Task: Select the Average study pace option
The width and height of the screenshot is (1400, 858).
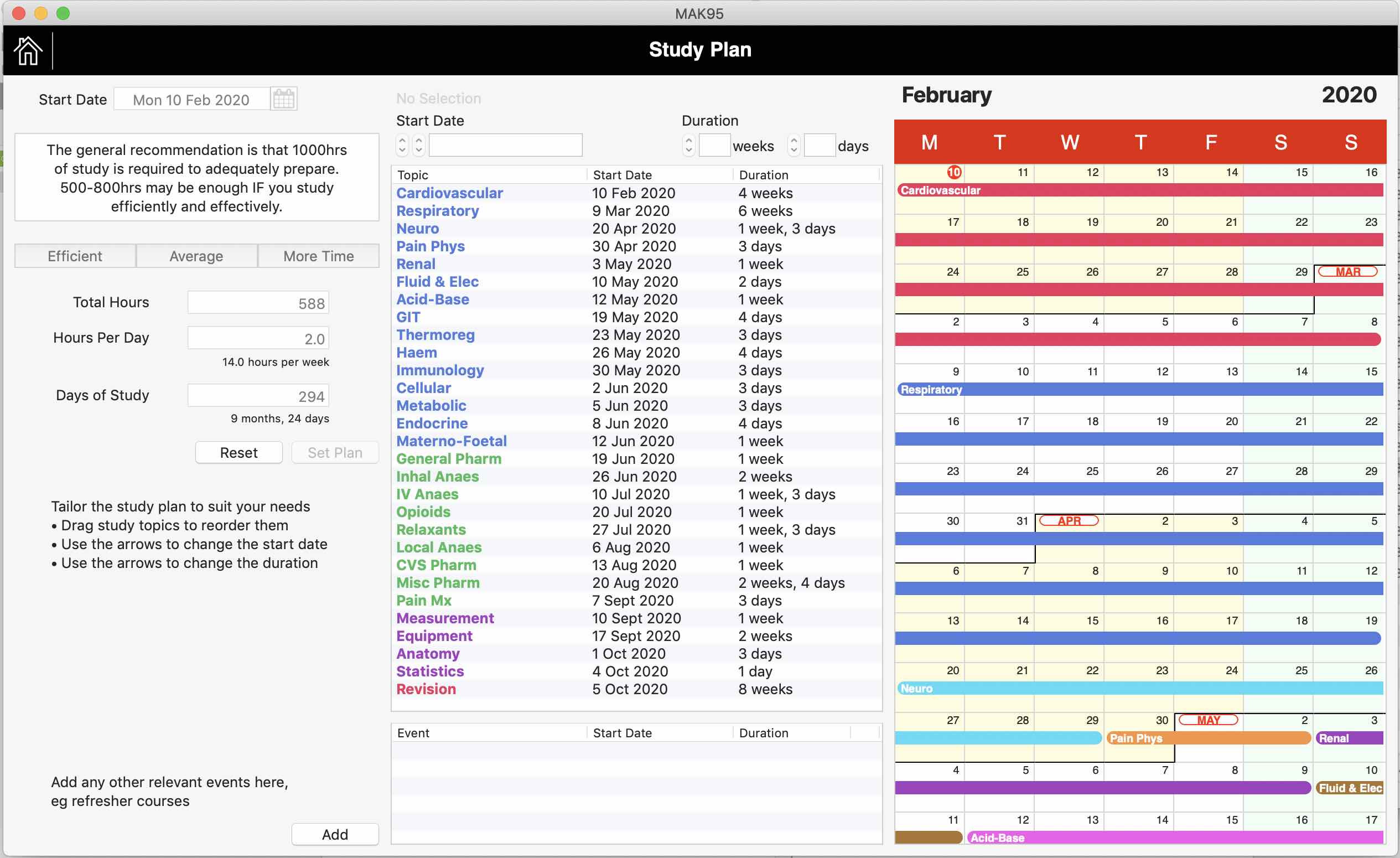Action: (x=196, y=256)
